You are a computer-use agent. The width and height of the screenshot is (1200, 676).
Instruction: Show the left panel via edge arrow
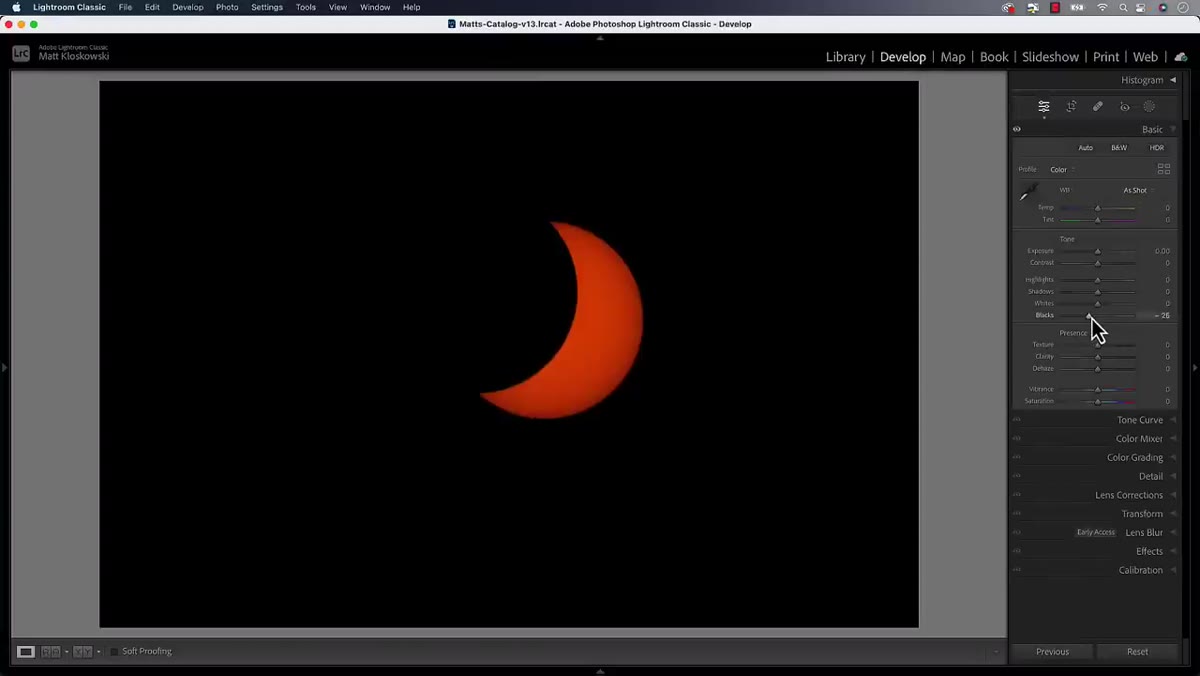[4, 368]
